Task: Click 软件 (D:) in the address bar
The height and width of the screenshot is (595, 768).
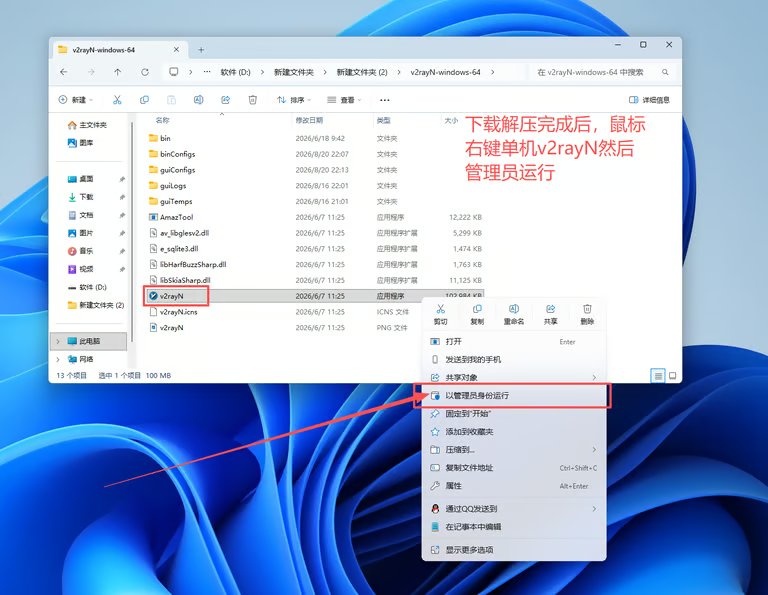Action: tap(236, 72)
